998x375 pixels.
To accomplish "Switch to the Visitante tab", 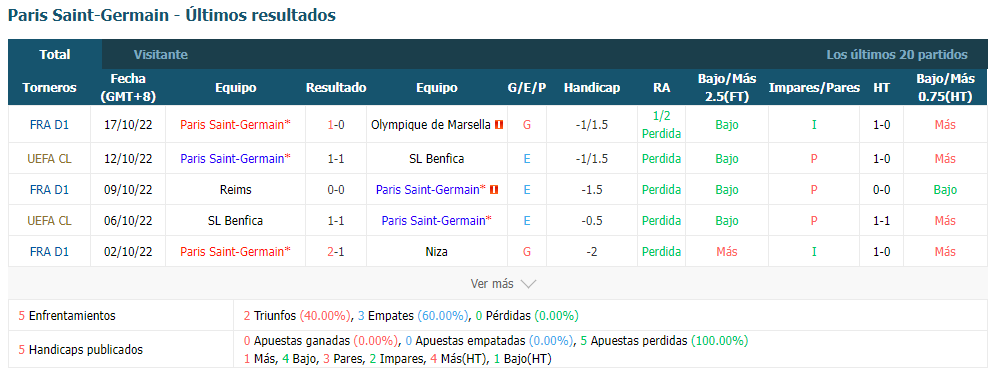I will [160, 55].
